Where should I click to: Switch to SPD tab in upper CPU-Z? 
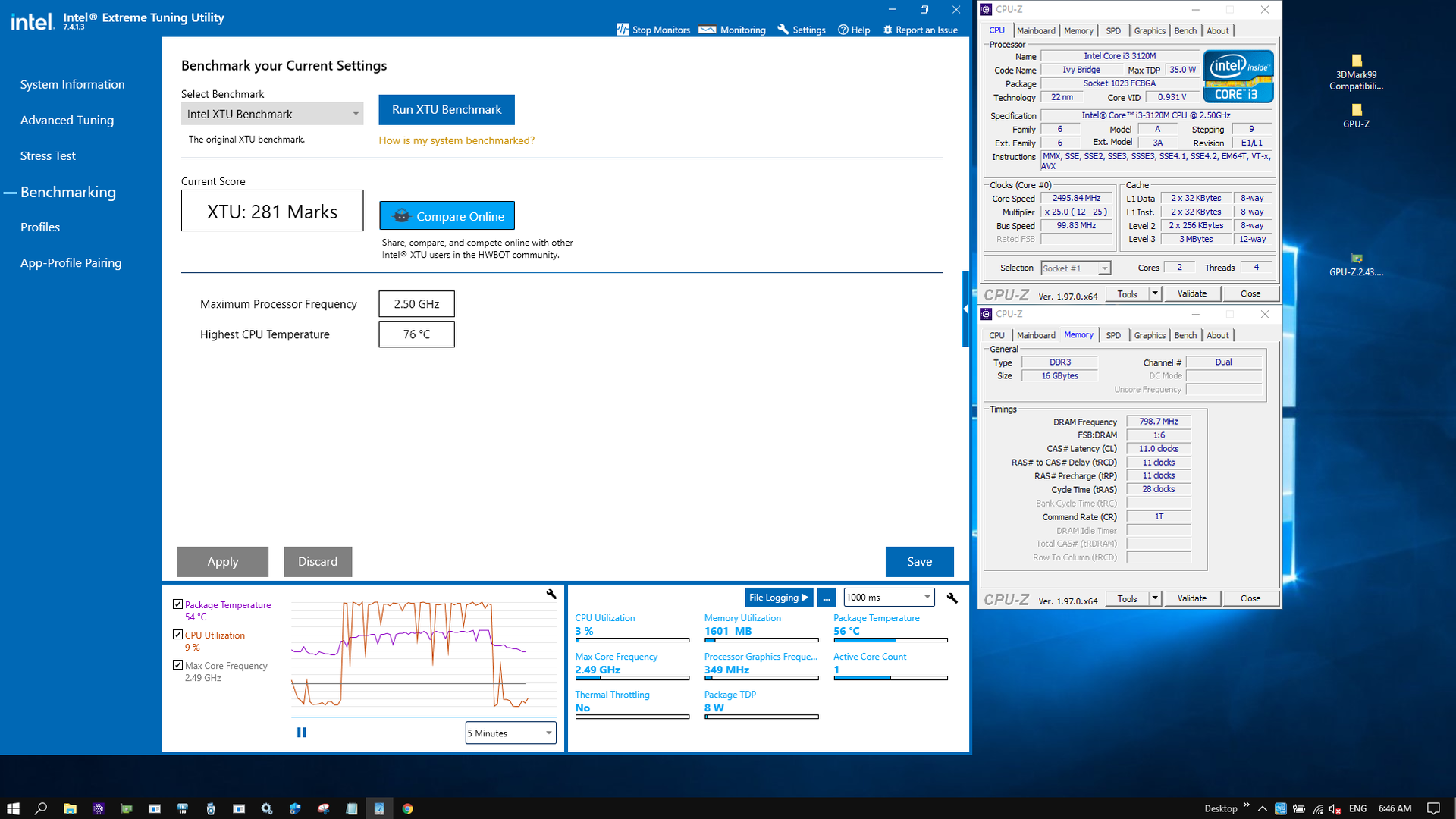pos(1113,31)
